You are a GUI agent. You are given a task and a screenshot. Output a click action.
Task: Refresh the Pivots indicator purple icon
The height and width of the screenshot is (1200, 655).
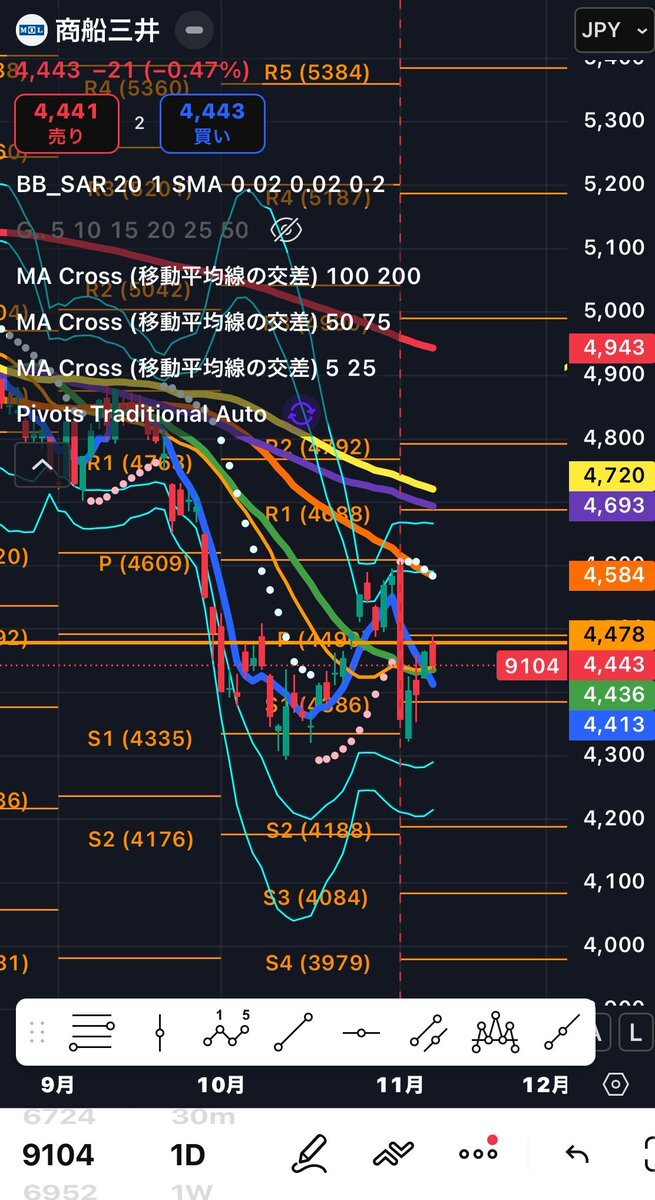click(x=301, y=413)
